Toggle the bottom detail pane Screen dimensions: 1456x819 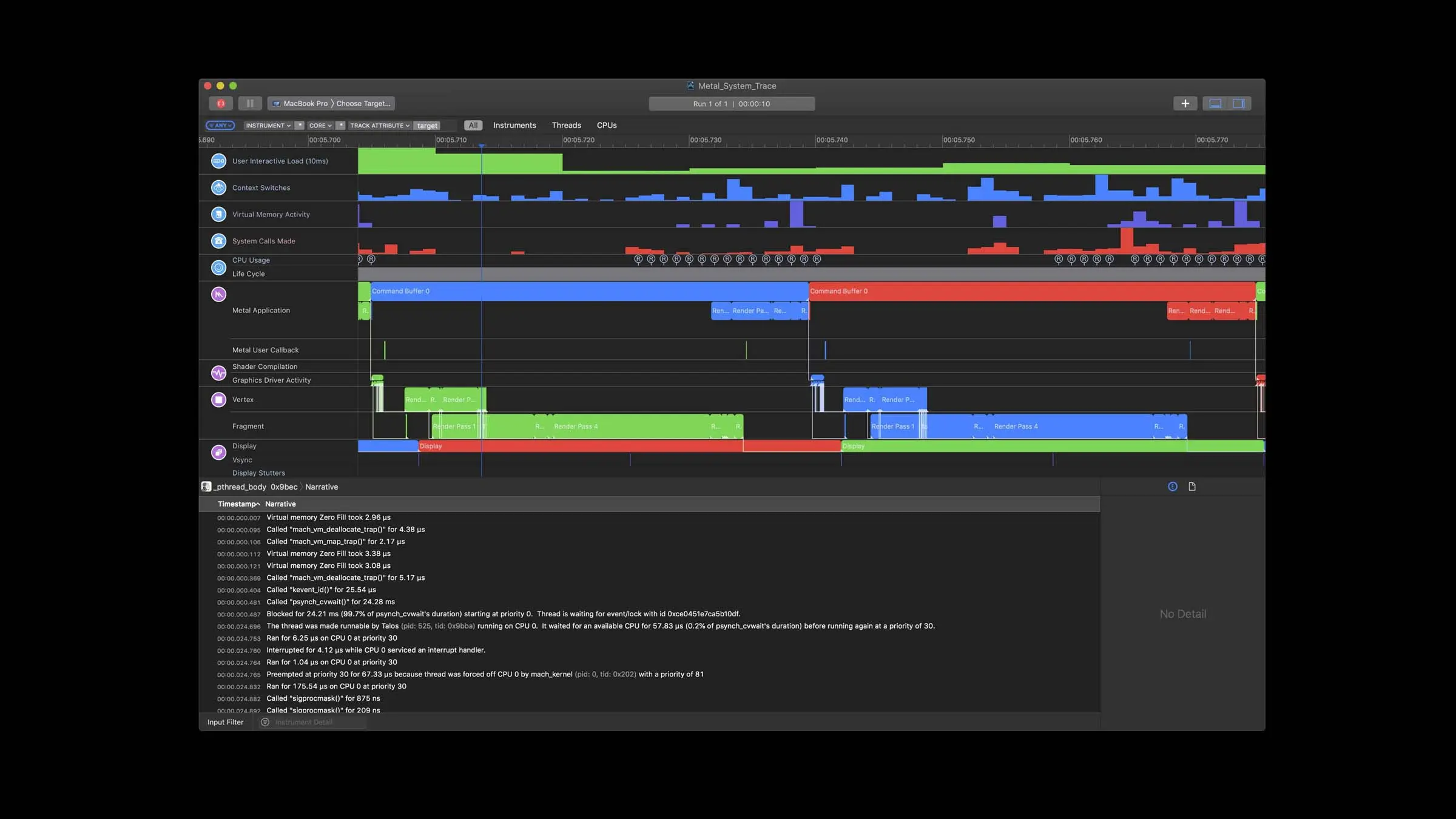pyautogui.click(x=1215, y=104)
